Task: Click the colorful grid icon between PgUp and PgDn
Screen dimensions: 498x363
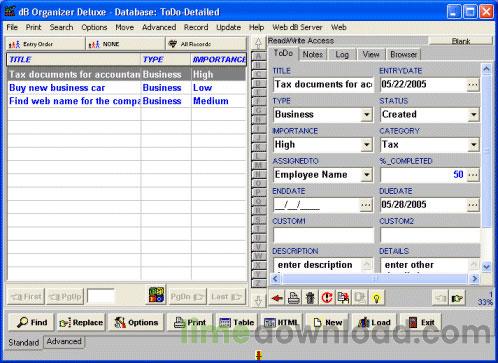Action: (x=156, y=295)
